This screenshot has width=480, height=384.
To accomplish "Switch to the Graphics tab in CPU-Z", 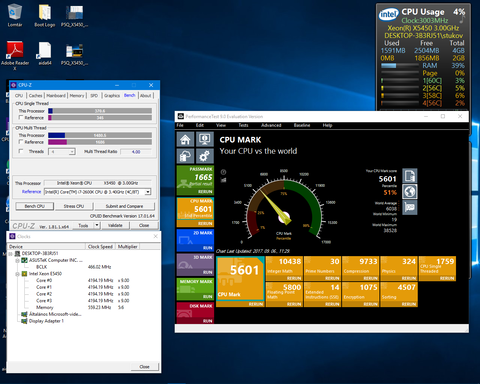I will pos(112,96).
